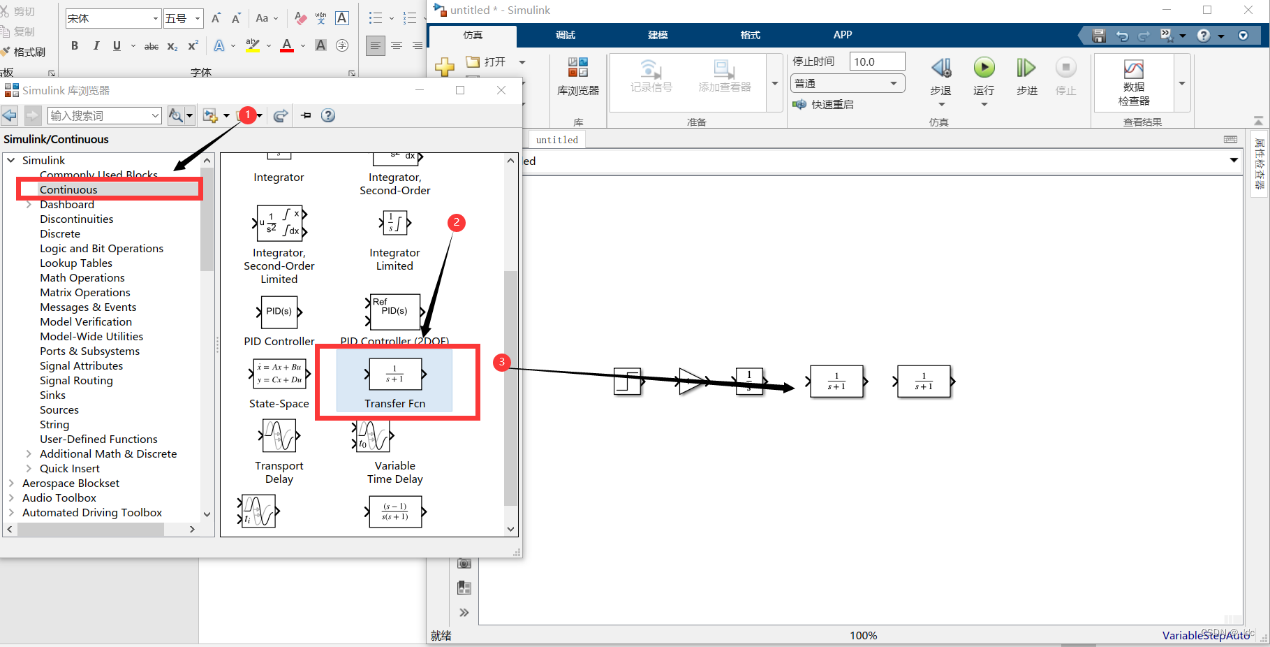The image size is (1270, 647).
Task: Select Sources in library tree
Action: click(59, 410)
